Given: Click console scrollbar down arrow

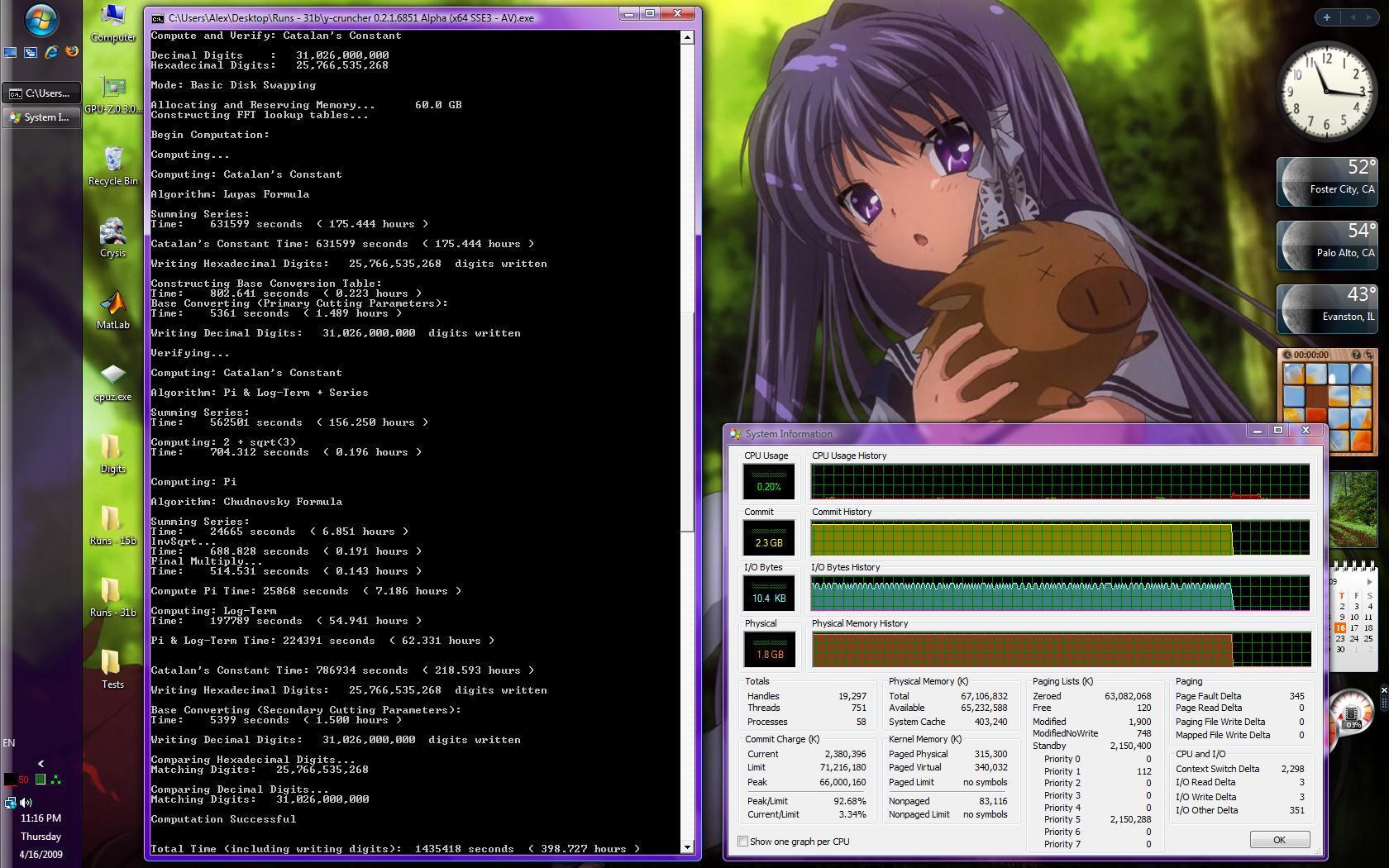Looking at the screenshot, I should coord(687,847).
